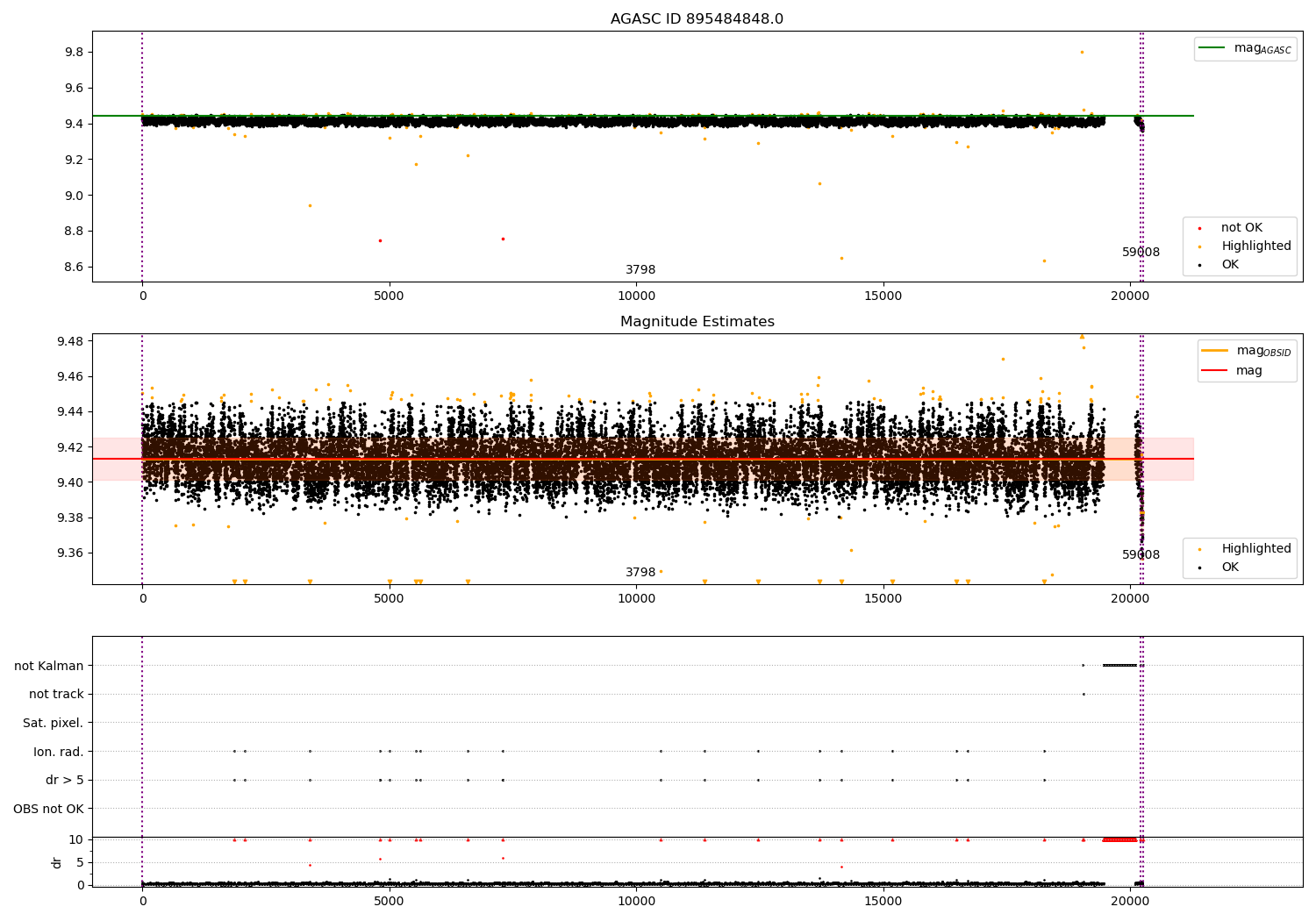This screenshot has height=921, width=1316.
Task: Click the 'dr' y-axis label
Action: click(57, 862)
